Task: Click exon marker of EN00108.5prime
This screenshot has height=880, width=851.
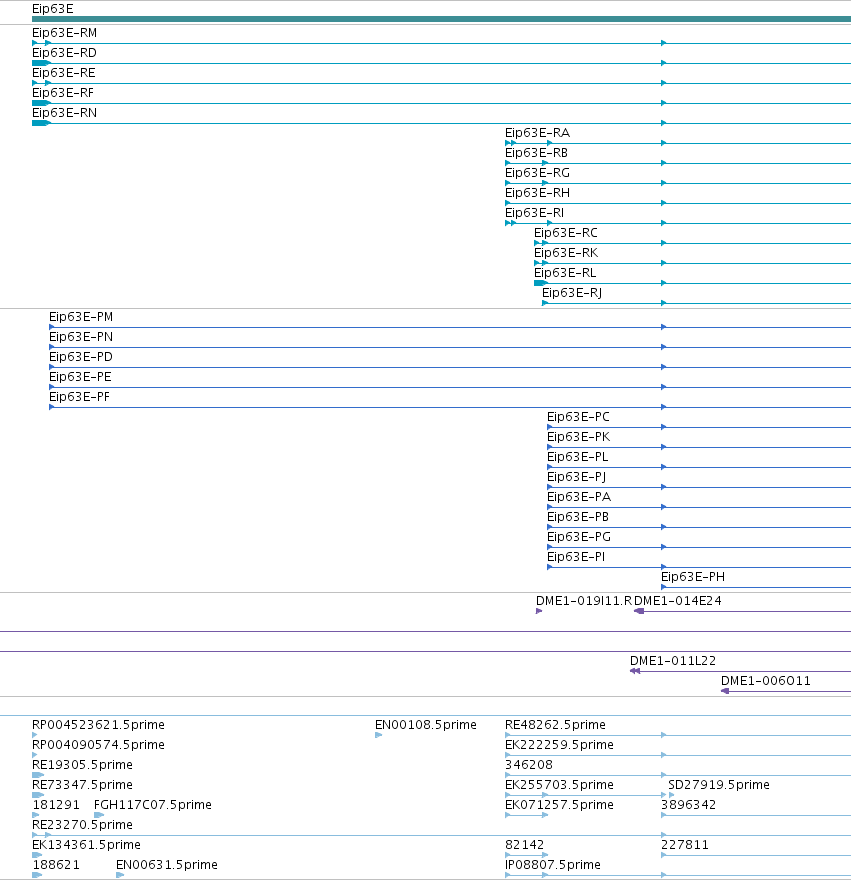Action: 378,735
